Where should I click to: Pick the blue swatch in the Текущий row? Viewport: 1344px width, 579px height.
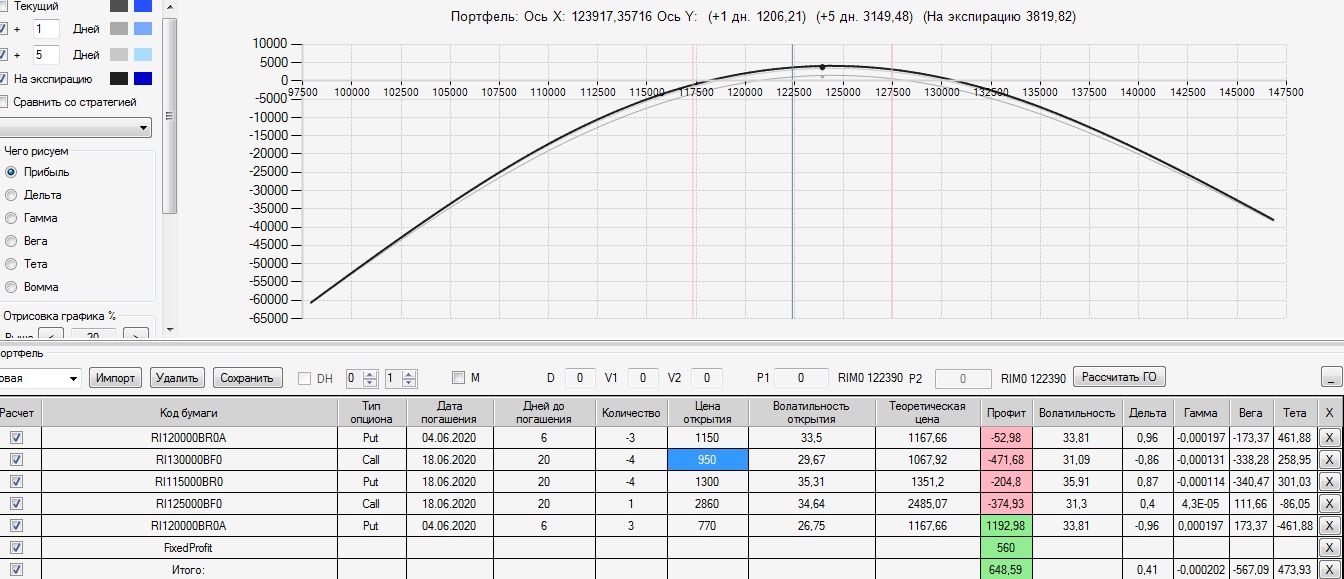pyautogui.click(x=143, y=6)
